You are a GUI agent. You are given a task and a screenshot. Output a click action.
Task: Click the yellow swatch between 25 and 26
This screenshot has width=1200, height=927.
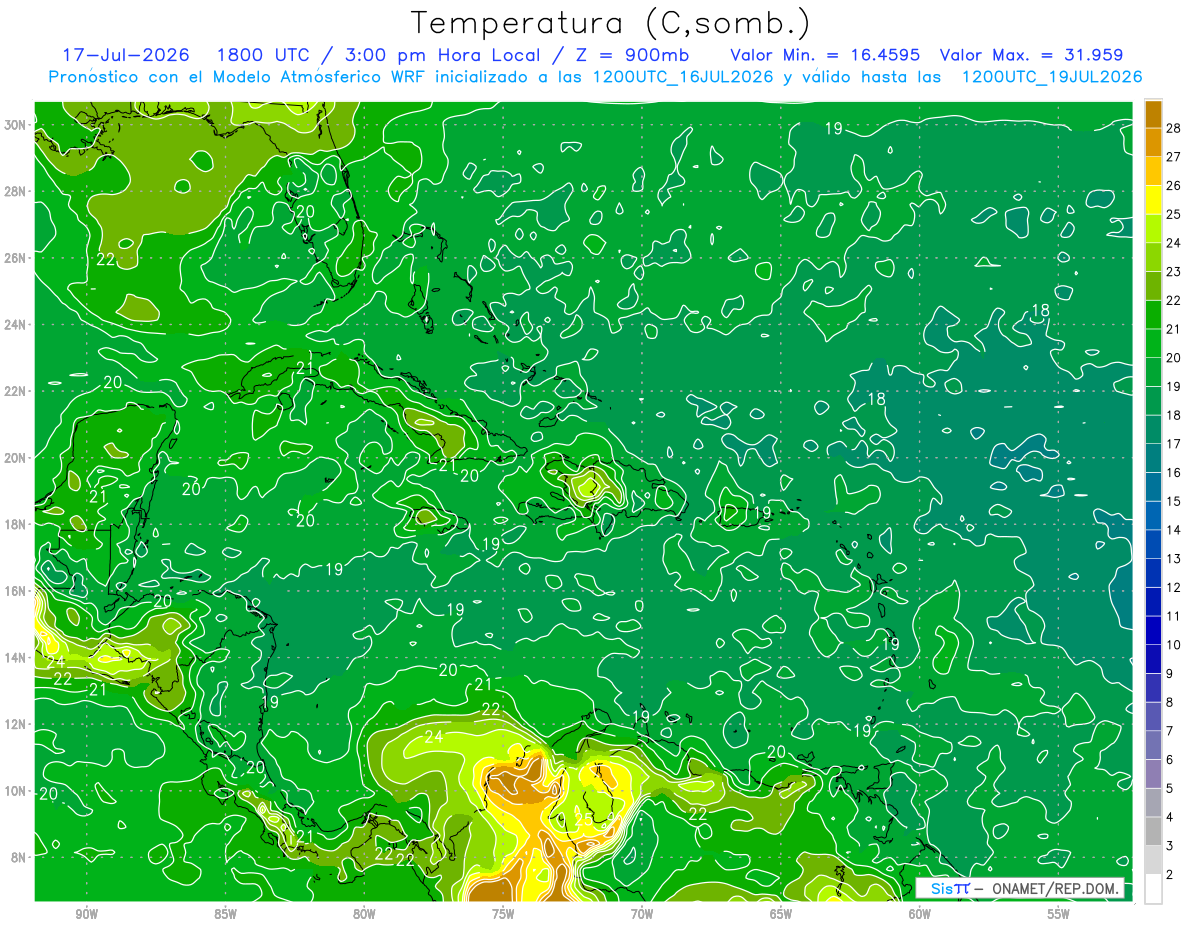pos(1153,199)
